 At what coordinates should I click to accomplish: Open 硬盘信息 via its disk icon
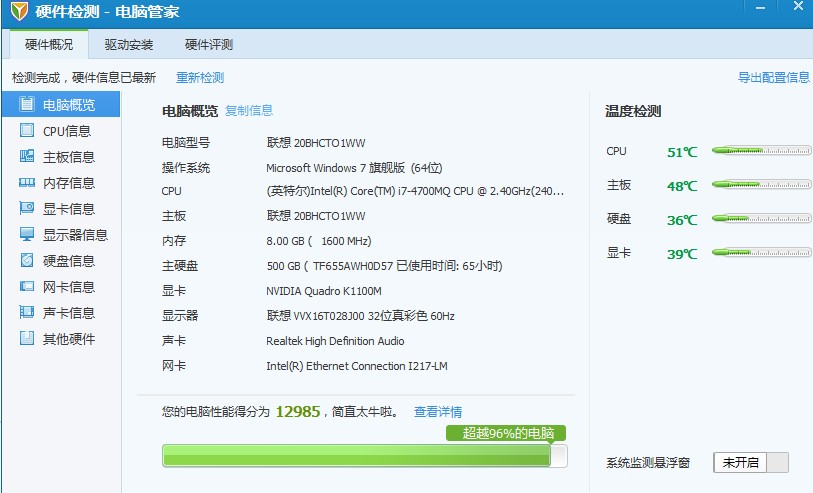[27, 261]
